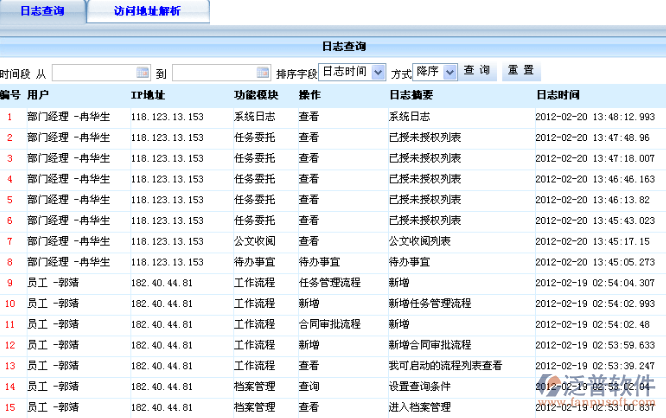Click the 查询 button
Viewport: 666px width, 418px height.
[476, 71]
